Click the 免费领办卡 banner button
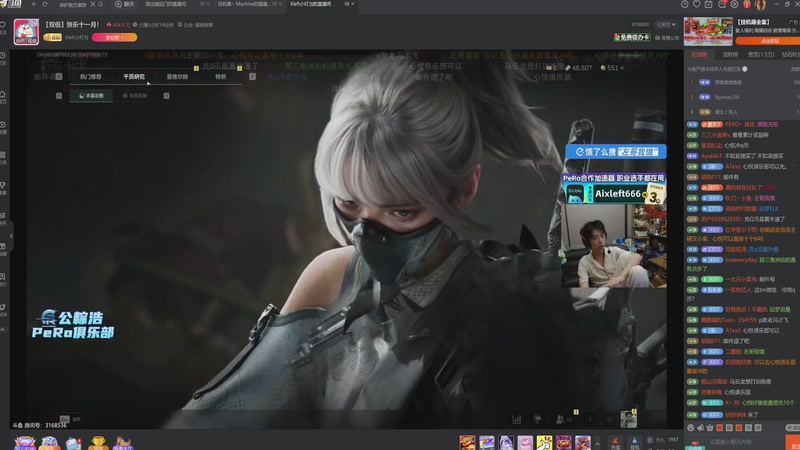Screen dimensions: 800x450 pos(632,37)
